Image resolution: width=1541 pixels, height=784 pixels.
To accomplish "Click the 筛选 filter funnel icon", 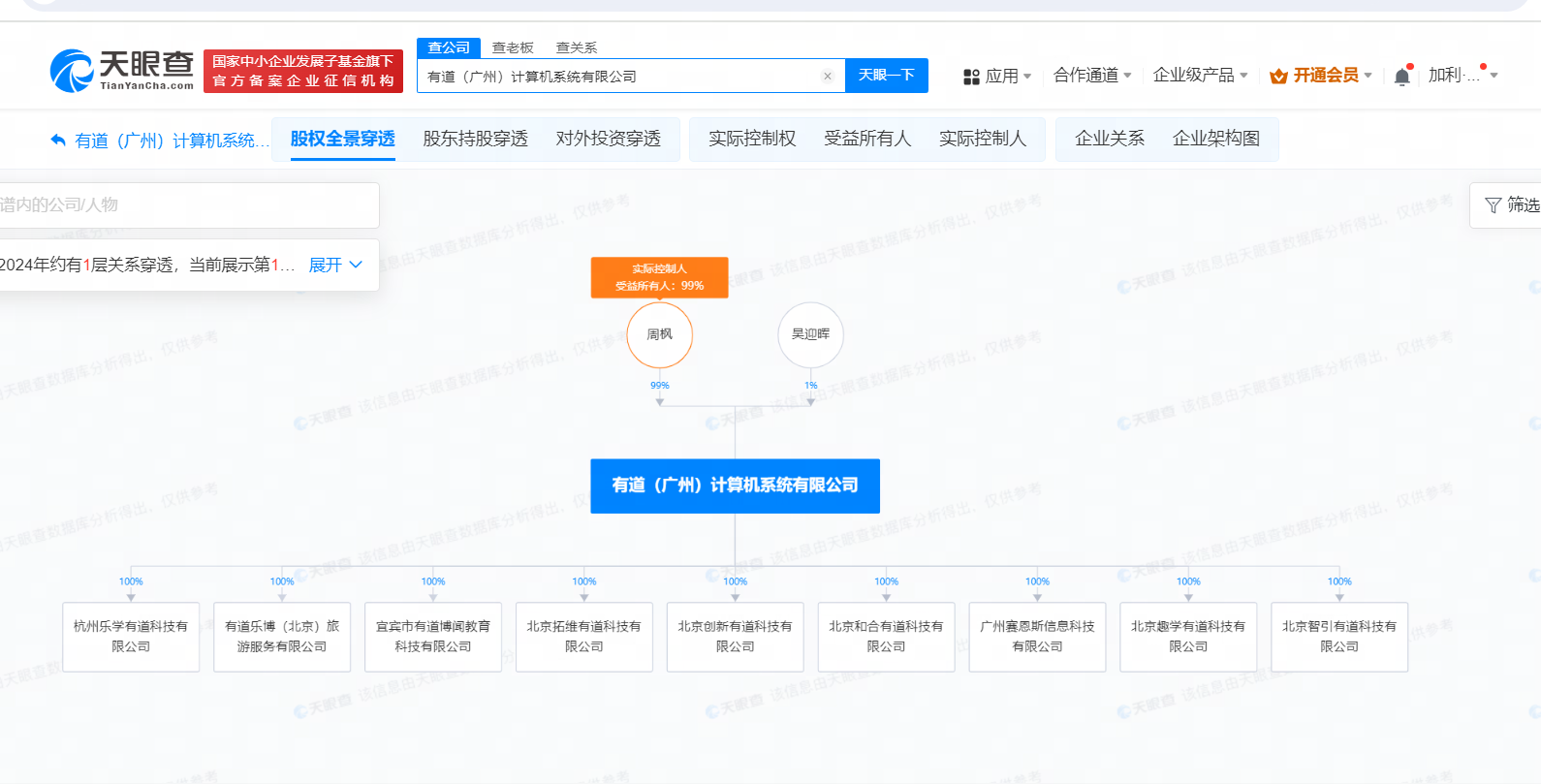I will (x=1493, y=205).
